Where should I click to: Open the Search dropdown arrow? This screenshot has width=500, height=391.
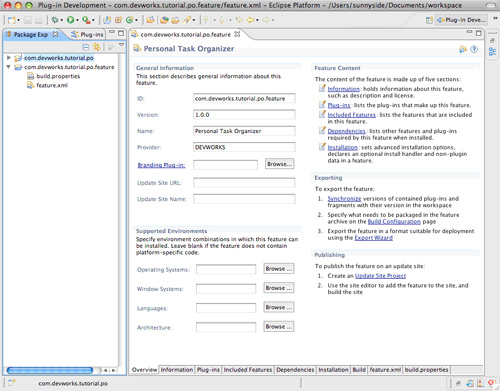click(x=194, y=20)
